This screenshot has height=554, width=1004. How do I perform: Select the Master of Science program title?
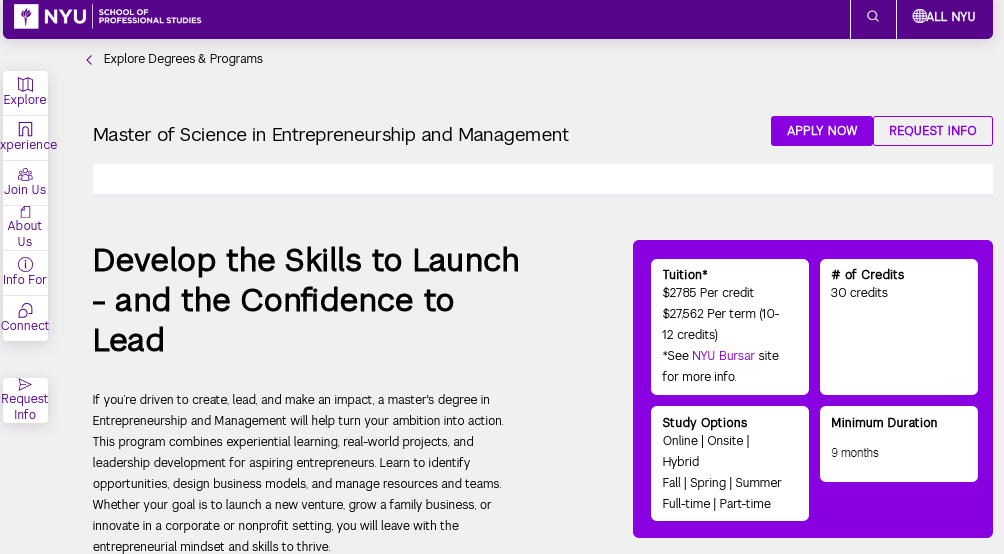[330, 134]
